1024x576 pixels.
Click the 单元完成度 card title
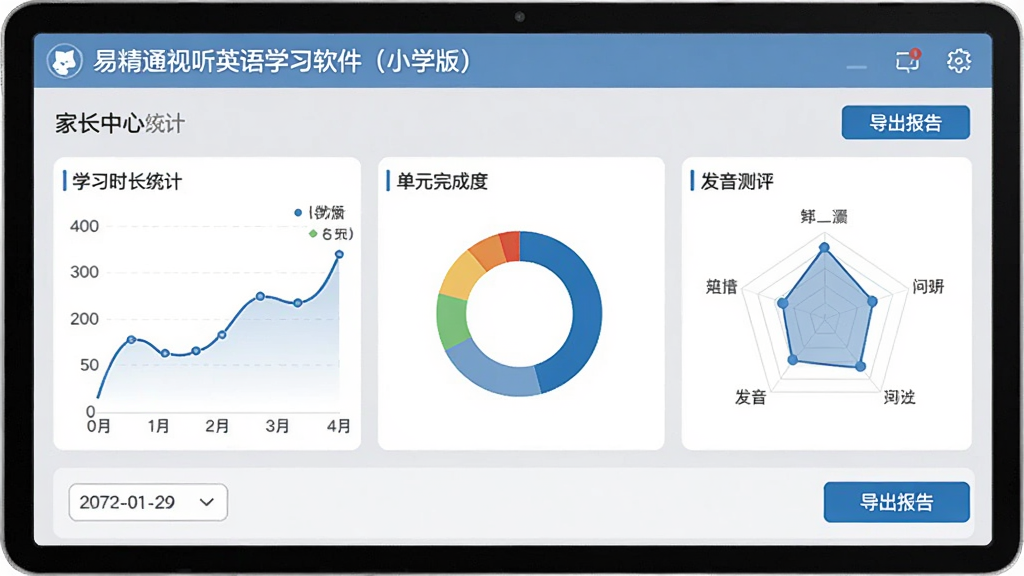[442, 182]
